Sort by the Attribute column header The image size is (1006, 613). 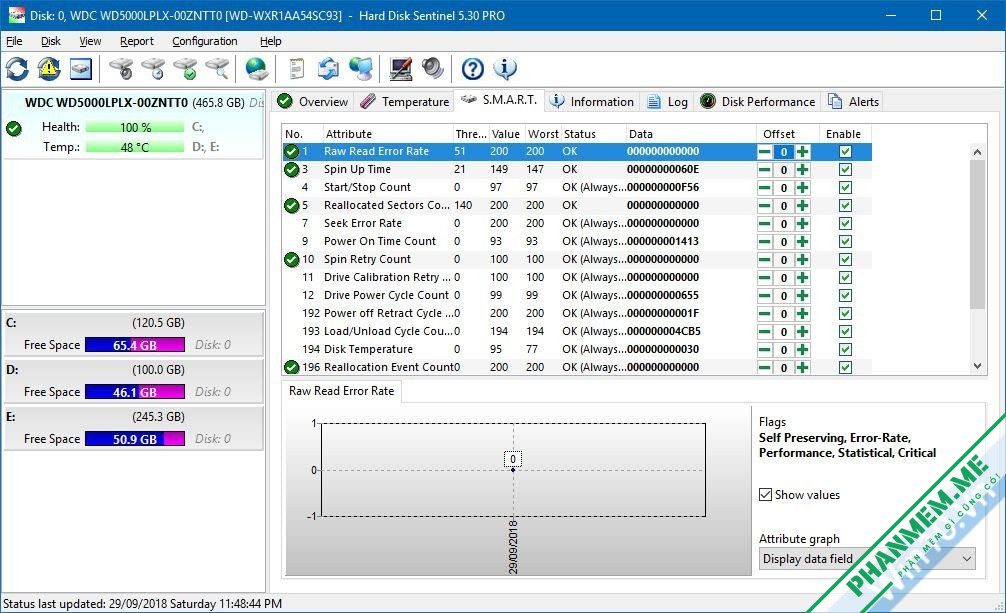pyautogui.click(x=388, y=134)
